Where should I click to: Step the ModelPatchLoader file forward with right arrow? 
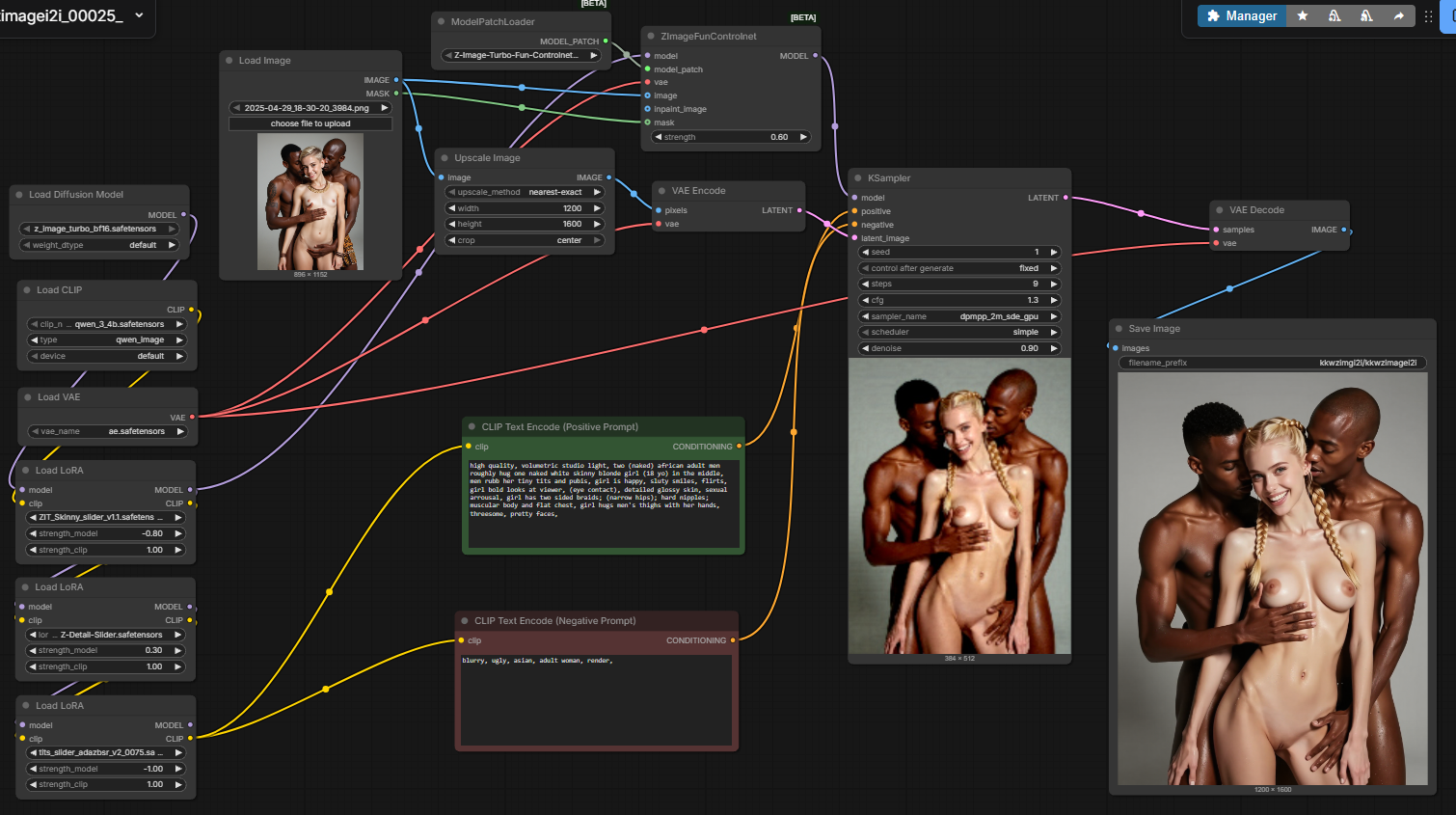tap(593, 55)
